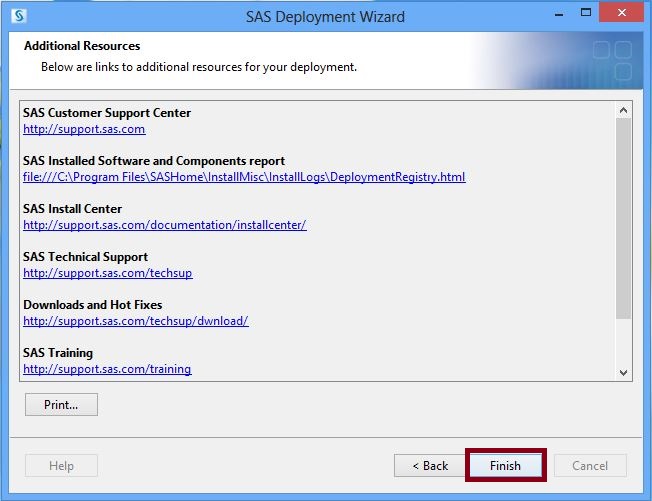Click the 'Below are links to additional resources' text
The image size is (652, 501).
pyautogui.click(x=199, y=67)
